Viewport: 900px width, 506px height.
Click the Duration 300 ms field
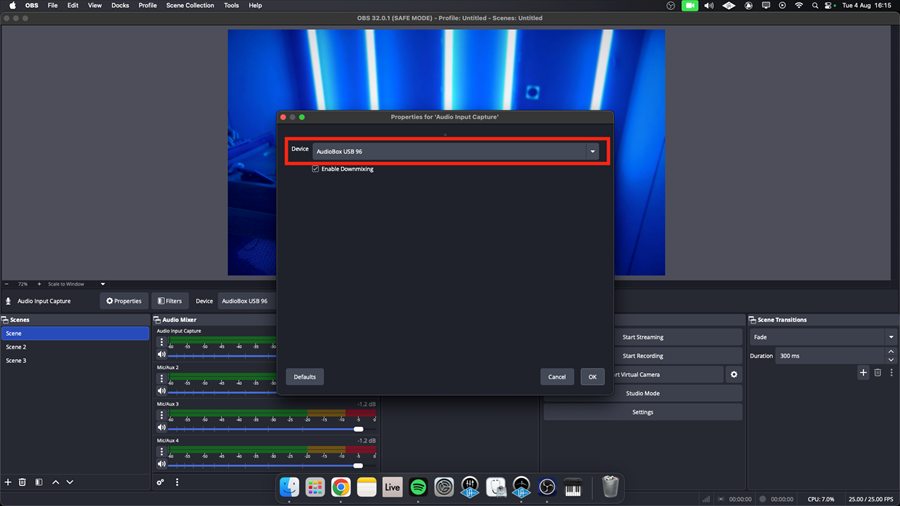click(829, 356)
